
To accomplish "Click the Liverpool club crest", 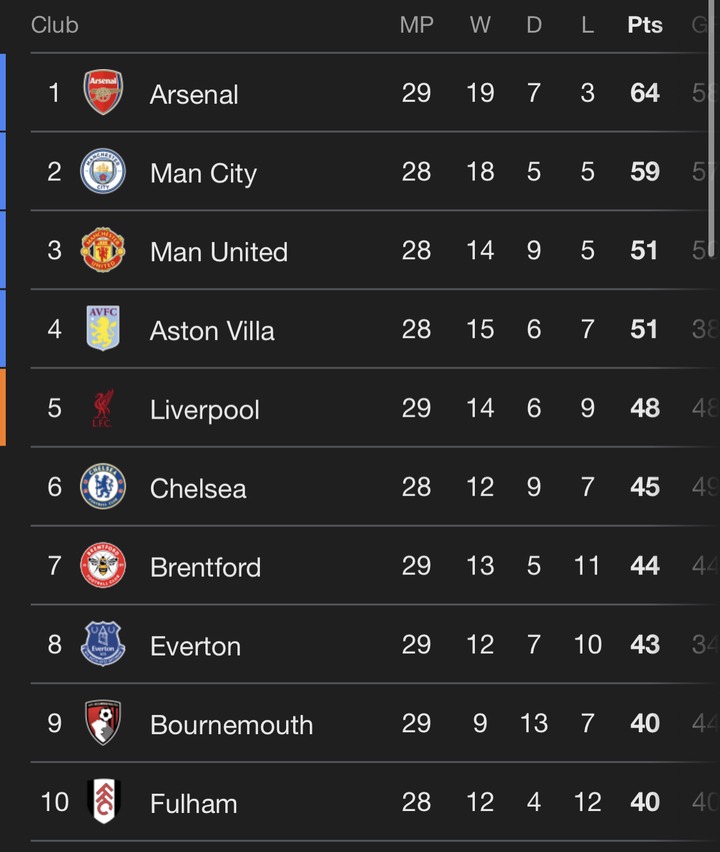I will coord(103,408).
